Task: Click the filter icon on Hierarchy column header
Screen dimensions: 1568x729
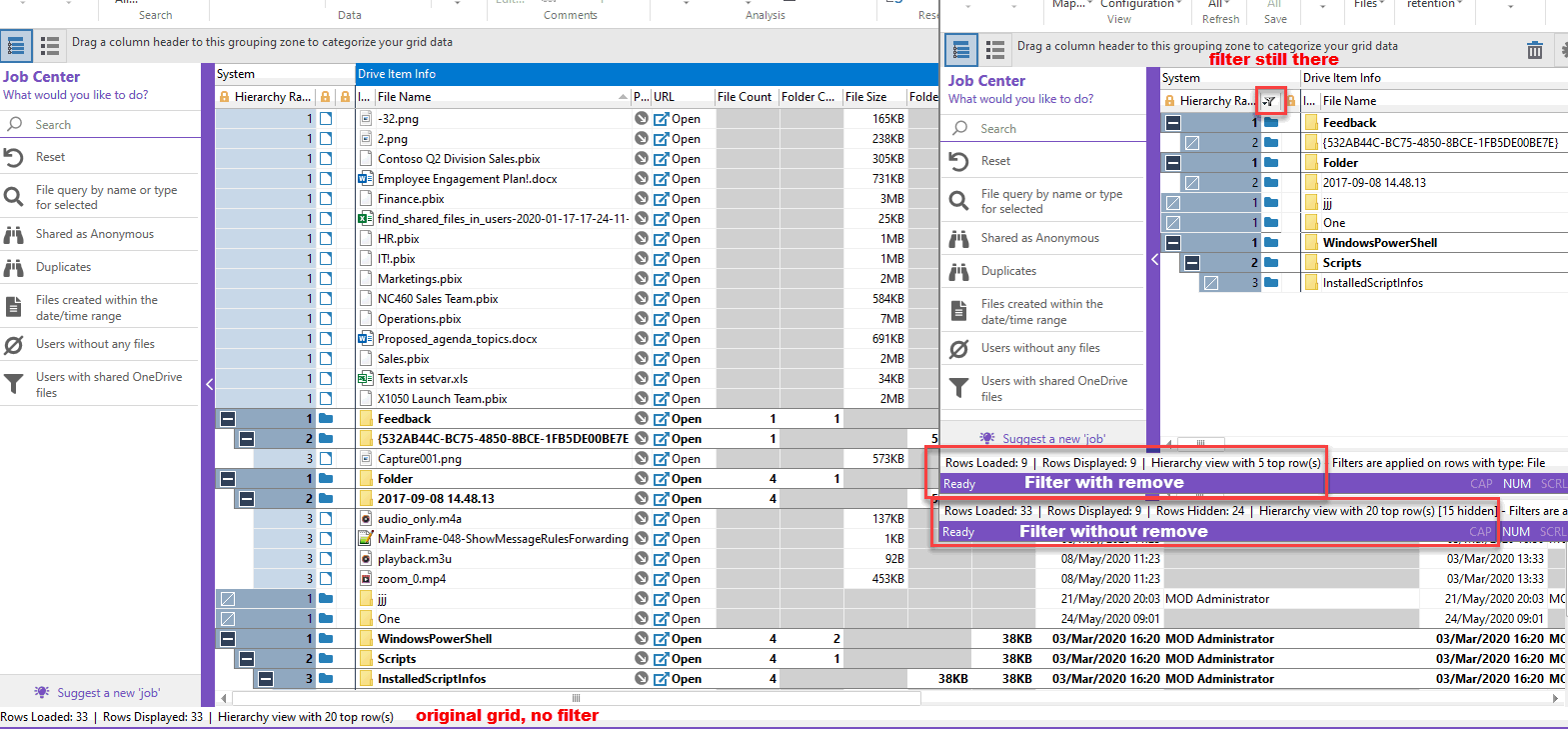Action: [x=1269, y=101]
